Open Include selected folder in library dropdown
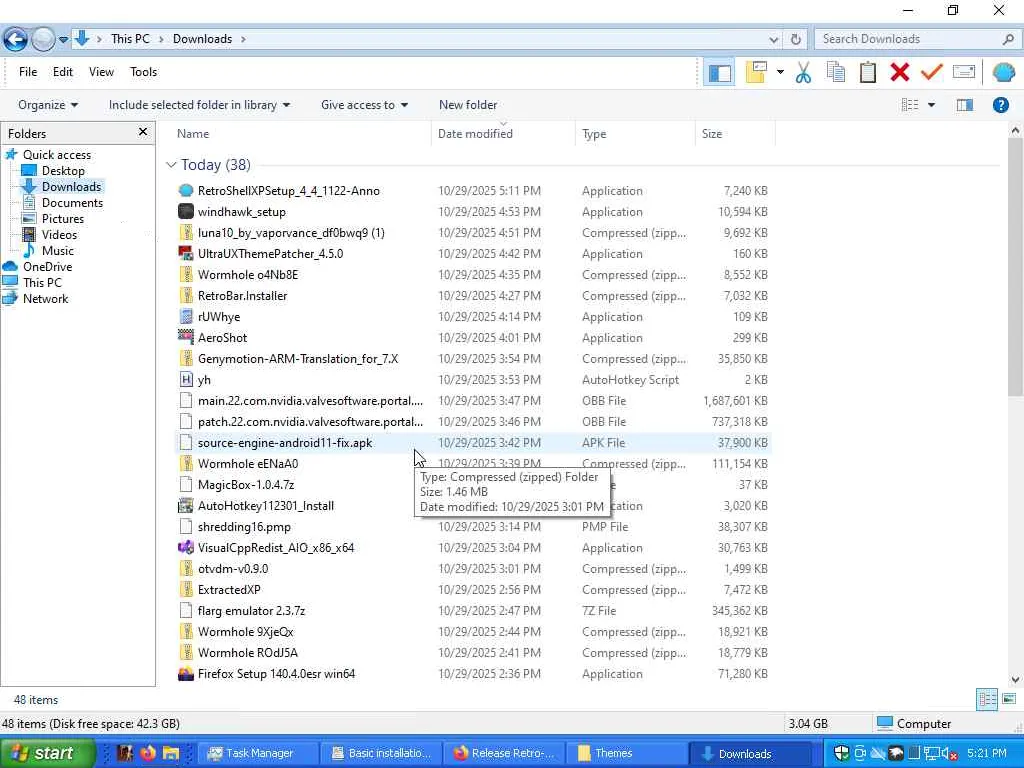The height and width of the screenshot is (768, 1024). (x=199, y=105)
